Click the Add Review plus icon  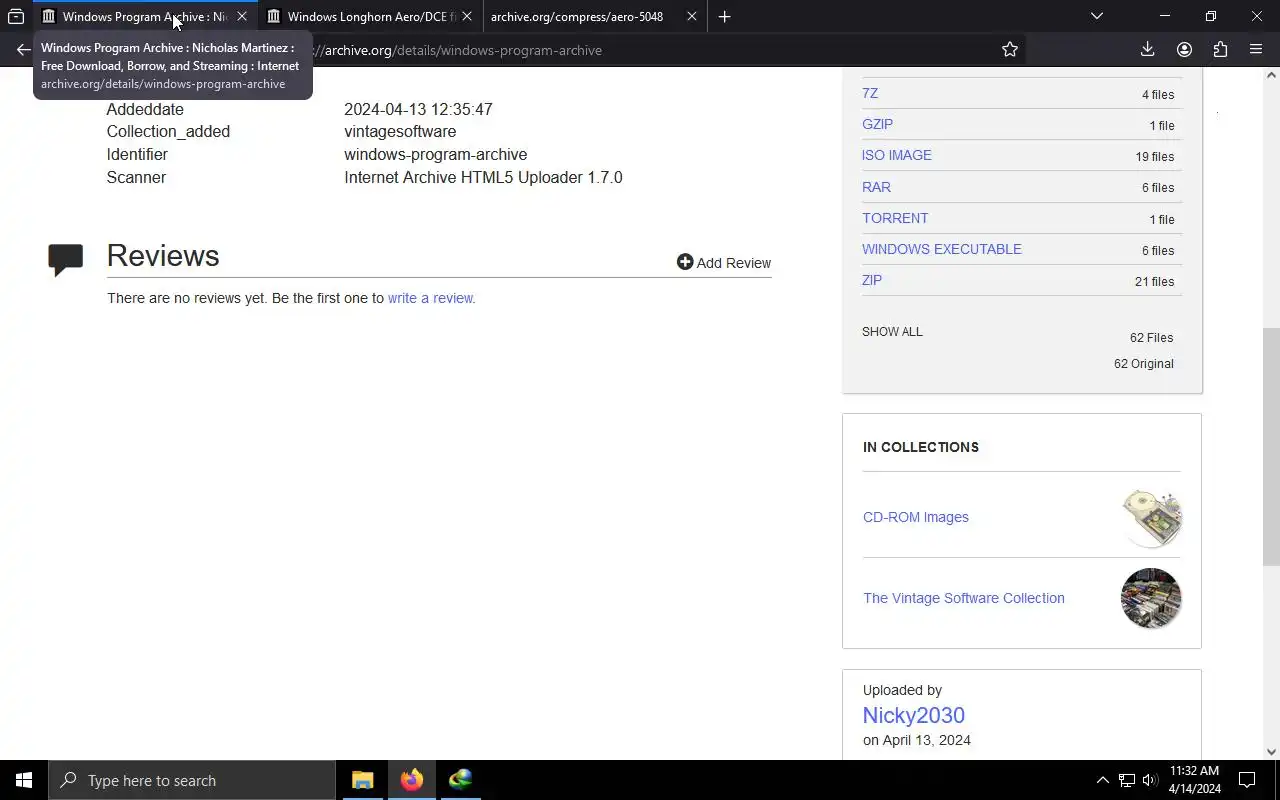[x=685, y=262]
